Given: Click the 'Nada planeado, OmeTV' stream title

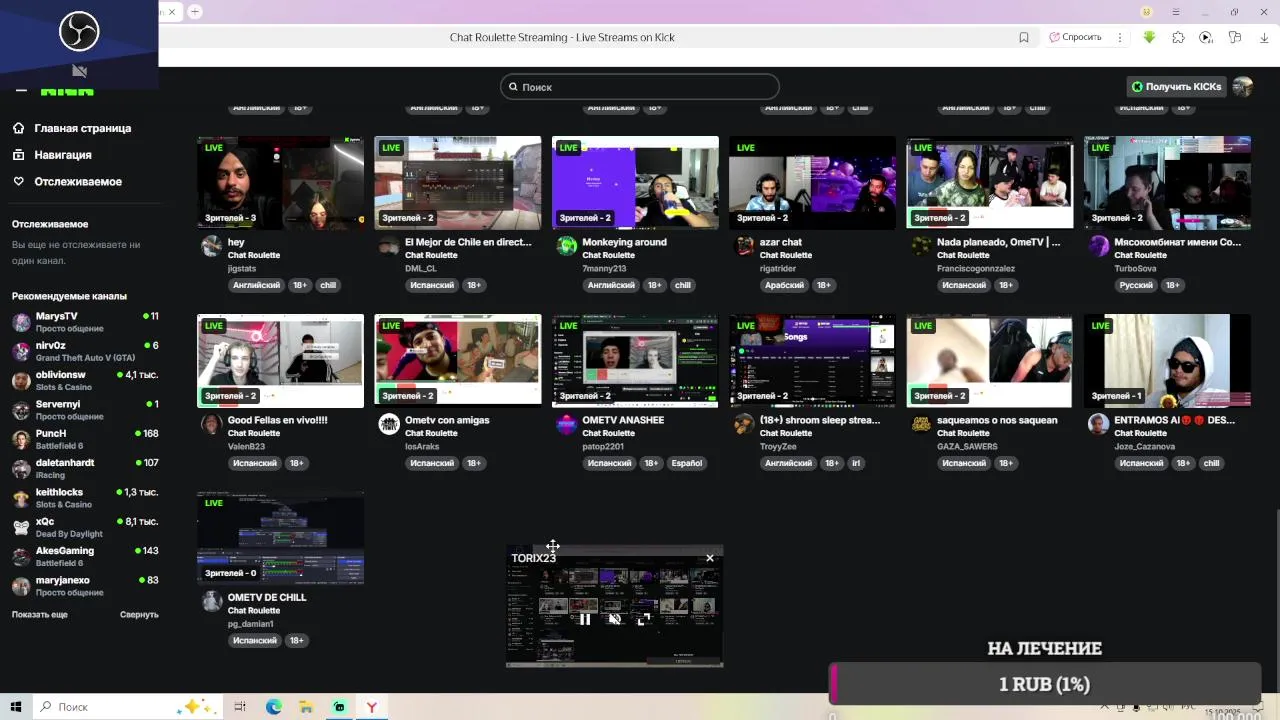Looking at the screenshot, I should [x=998, y=242].
